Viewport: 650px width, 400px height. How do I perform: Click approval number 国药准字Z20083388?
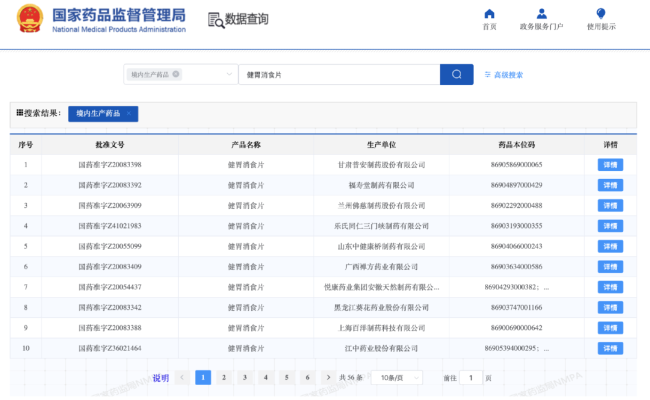[x=110, y=328]
